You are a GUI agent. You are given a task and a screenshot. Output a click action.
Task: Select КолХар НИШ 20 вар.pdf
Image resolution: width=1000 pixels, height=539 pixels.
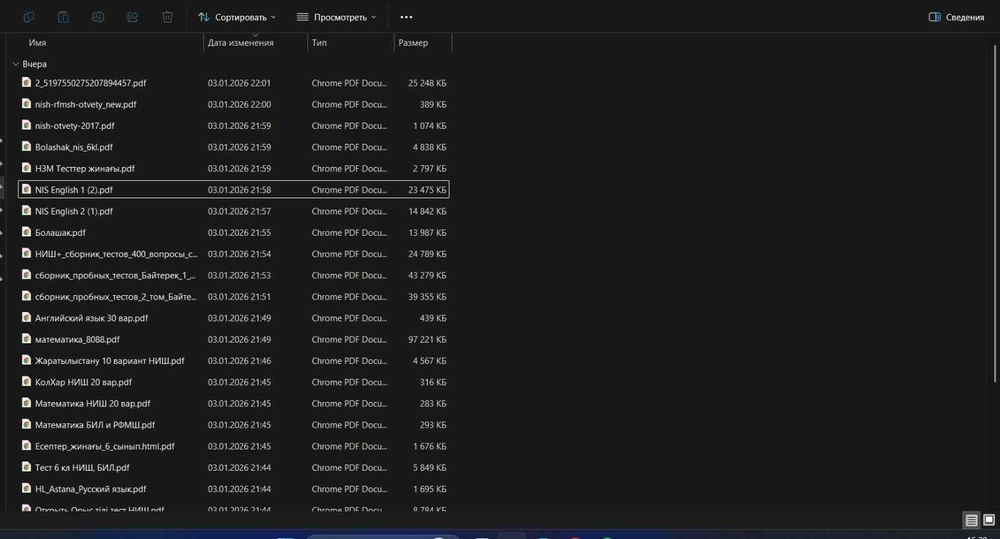233,382
